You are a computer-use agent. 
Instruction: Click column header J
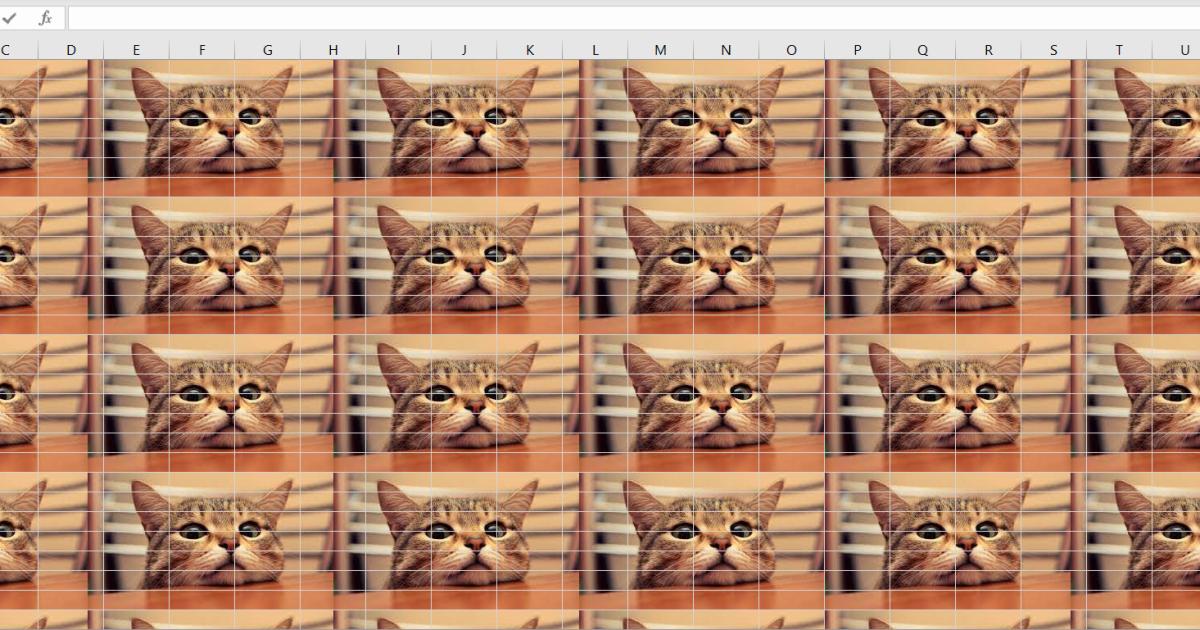(x=464, y=47)
